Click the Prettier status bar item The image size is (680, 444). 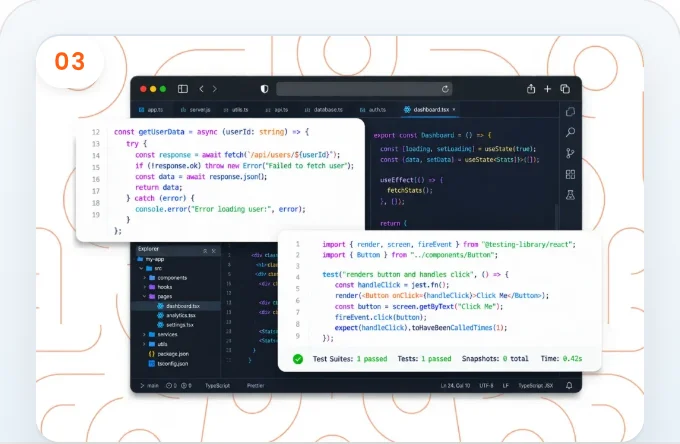(x=255, y=385)
